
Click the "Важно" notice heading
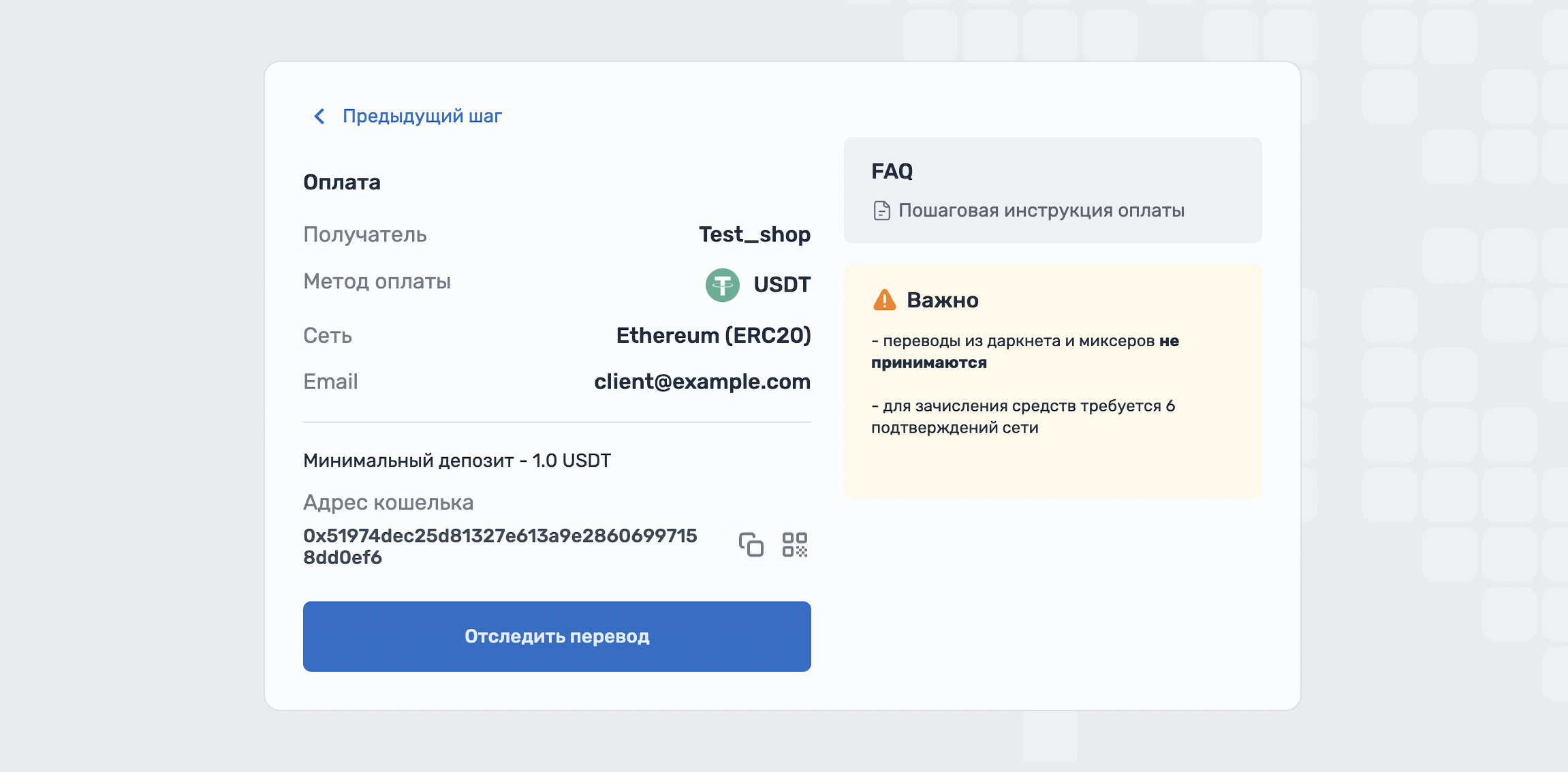[942, 300]
